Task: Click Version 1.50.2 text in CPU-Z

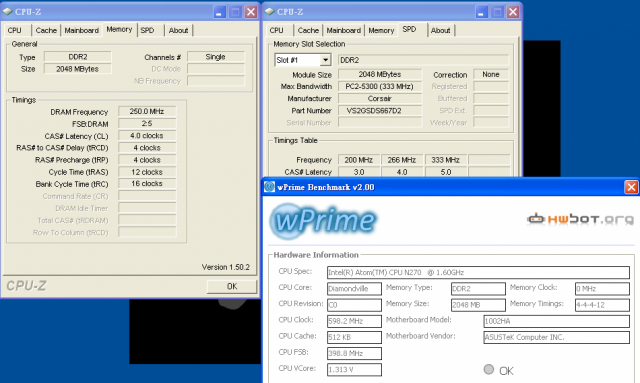Action: pyautogui.click(x=226, y=267)
